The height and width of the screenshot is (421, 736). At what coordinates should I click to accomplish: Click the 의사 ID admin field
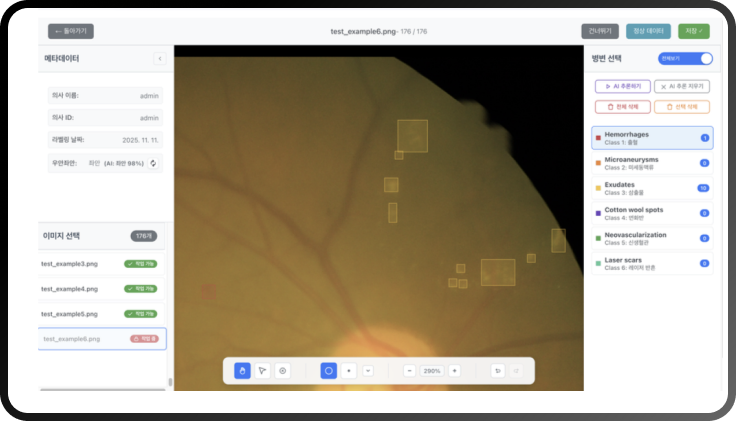pyautogui.click(x=105, y=117)
